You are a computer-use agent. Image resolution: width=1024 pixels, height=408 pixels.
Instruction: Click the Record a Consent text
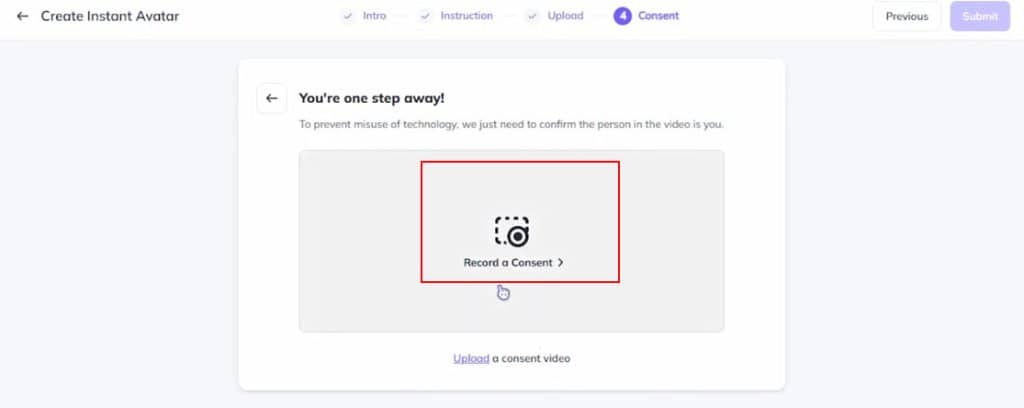[507, 262]
